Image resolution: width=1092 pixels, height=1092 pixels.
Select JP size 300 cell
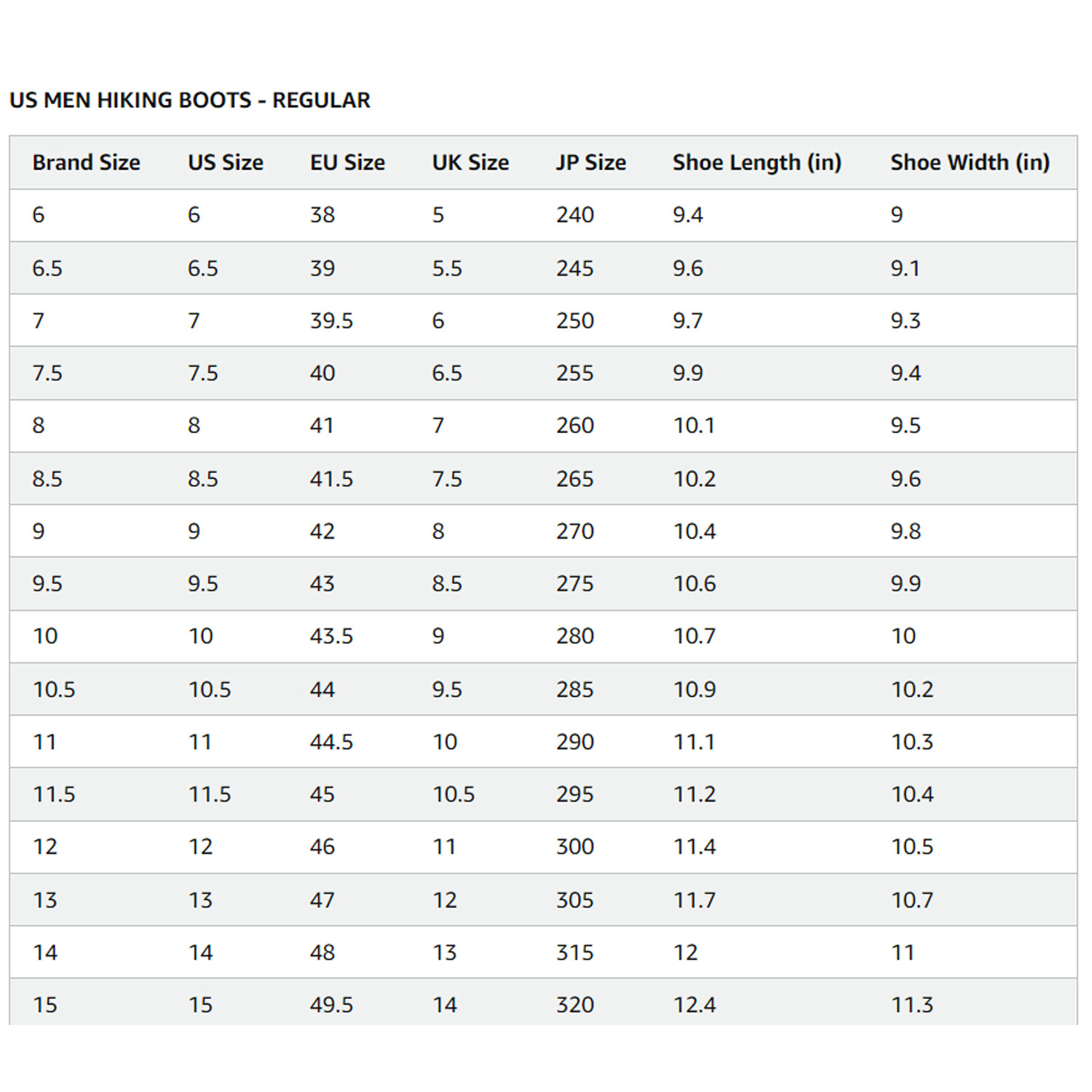575,847
